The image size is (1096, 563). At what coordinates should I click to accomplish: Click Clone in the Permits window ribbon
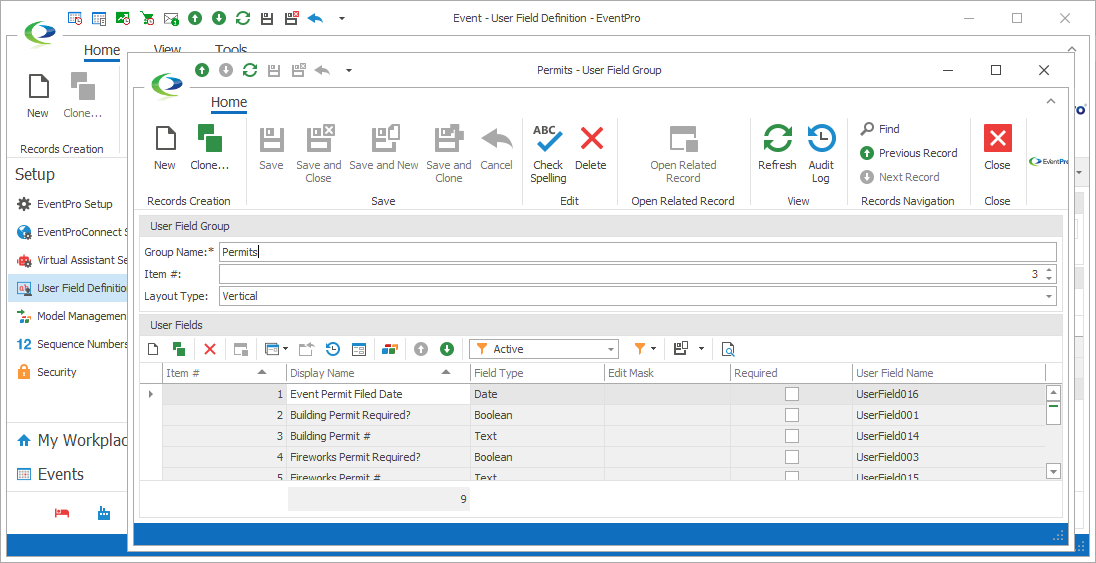210,148
